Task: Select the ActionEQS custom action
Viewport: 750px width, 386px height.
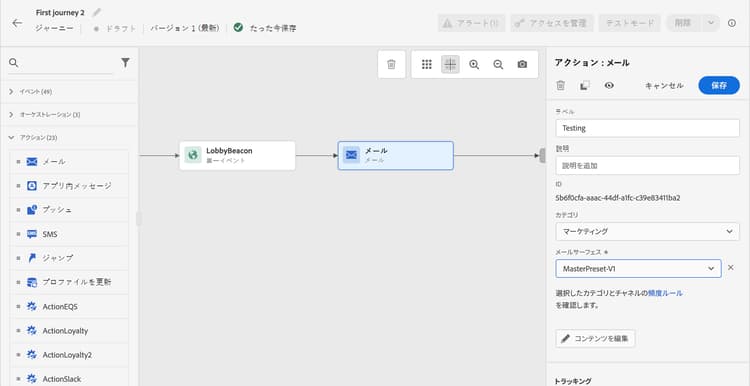Action: [x=69, y=307]
